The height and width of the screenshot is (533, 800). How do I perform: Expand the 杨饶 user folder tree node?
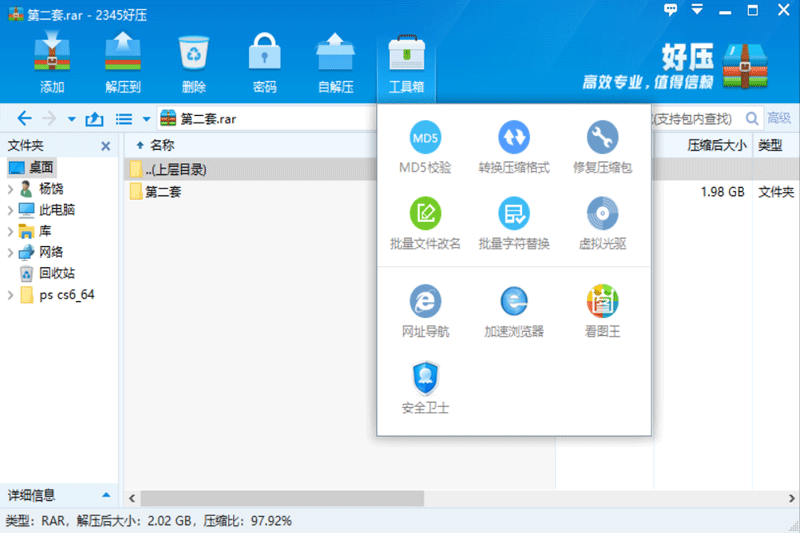point(11,189)
